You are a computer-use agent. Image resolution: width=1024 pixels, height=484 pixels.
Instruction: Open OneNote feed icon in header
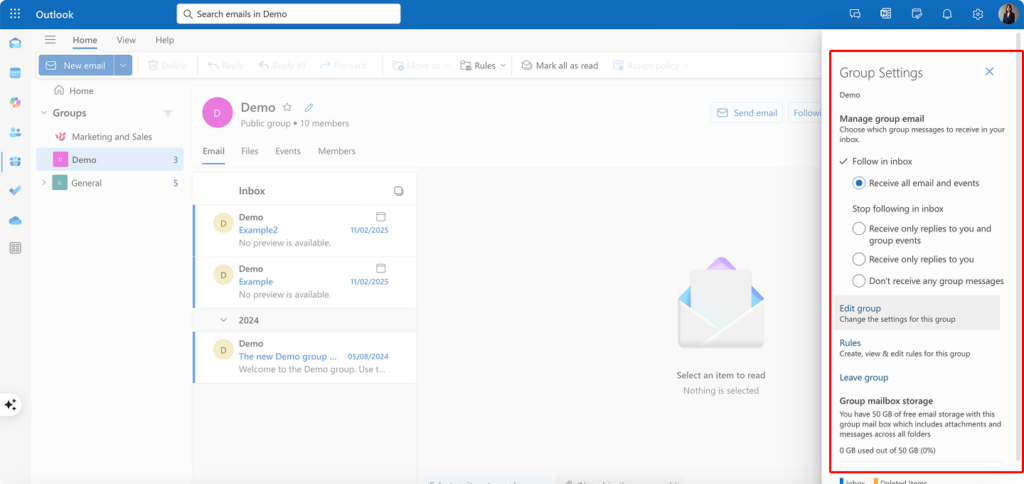(886, 14)
